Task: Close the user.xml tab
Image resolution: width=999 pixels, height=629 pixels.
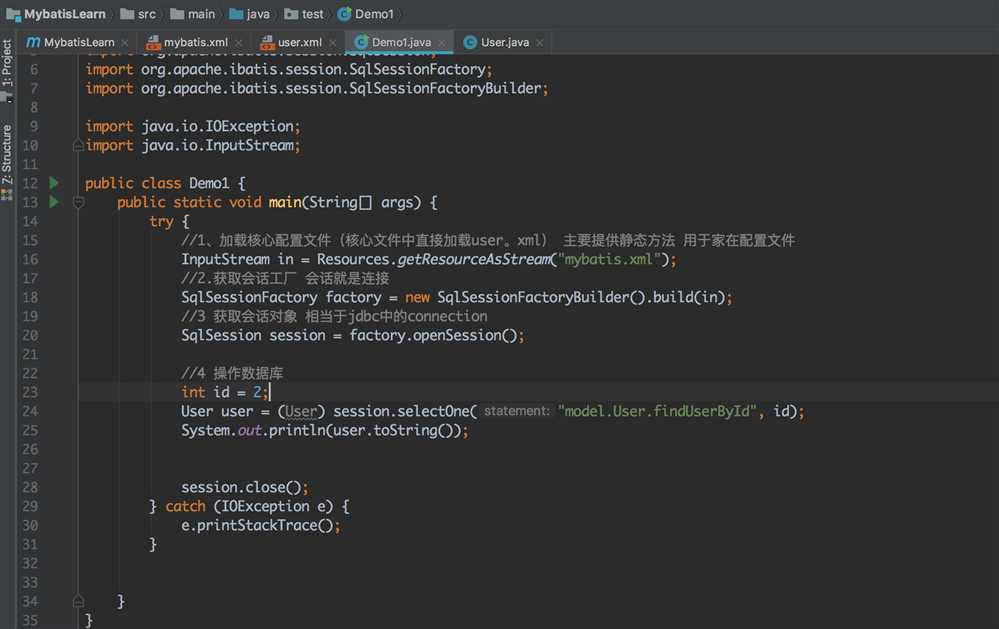Action: tap(333, 43)
